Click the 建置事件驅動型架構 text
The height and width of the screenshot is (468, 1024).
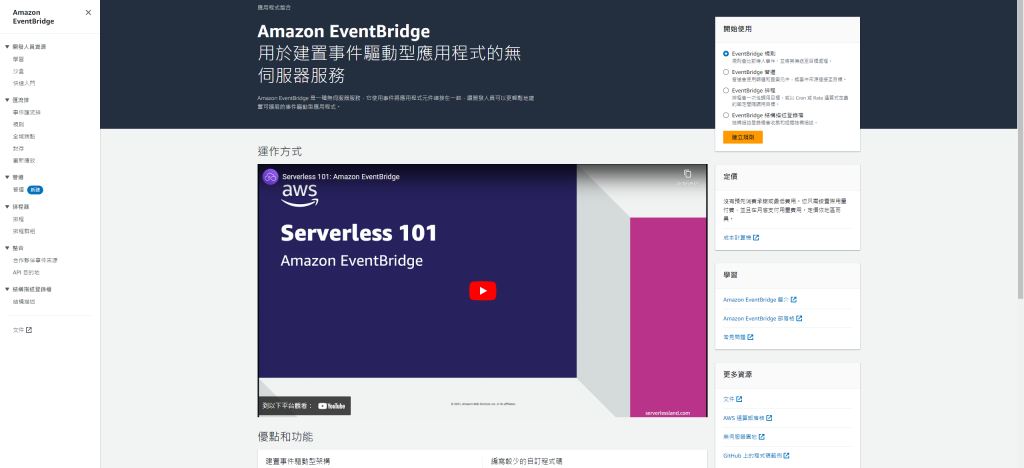click(x=298, y=461)
